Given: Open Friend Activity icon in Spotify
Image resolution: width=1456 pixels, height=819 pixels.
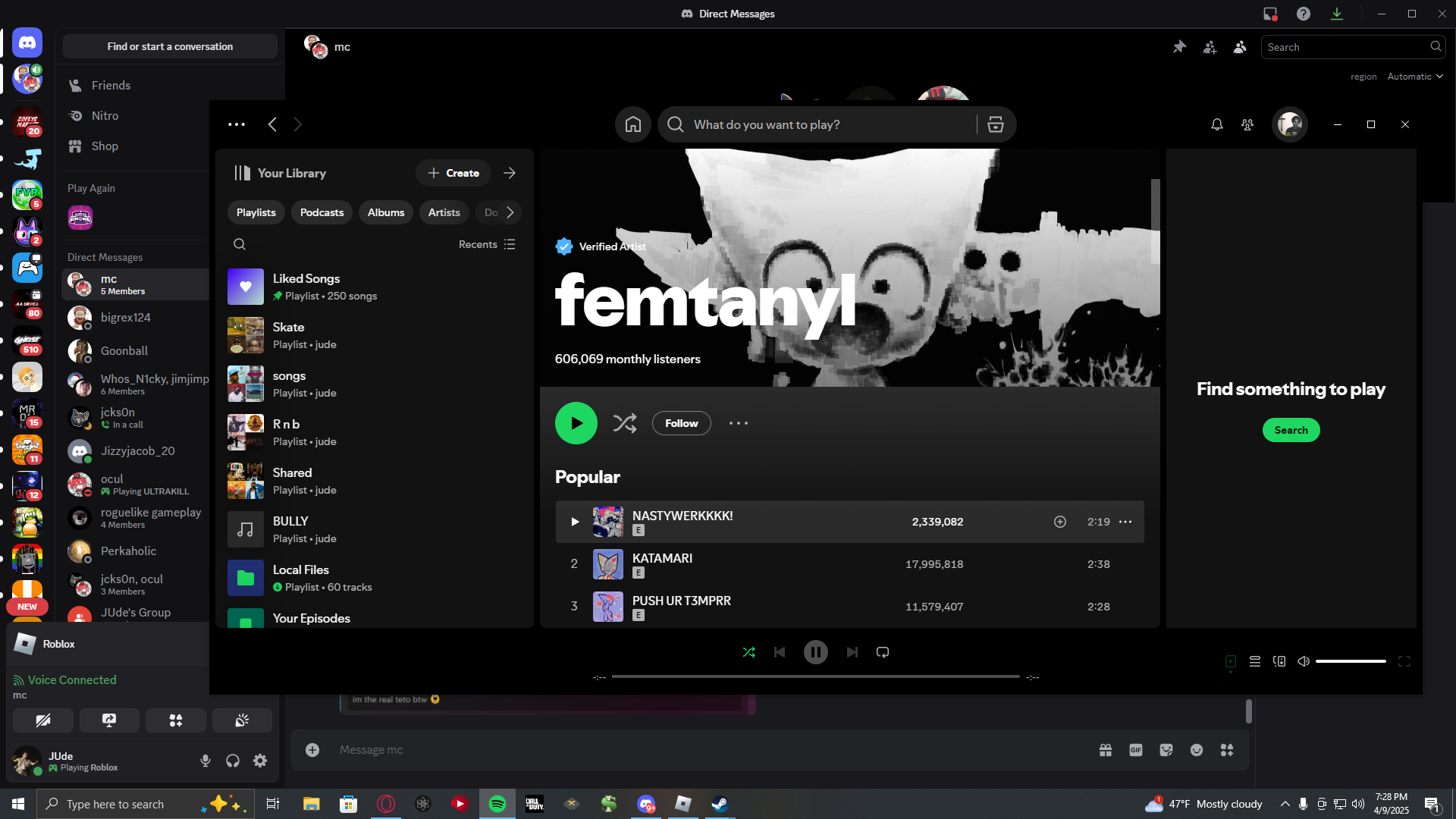Looking at the screenshot, I should [1247, 125].
